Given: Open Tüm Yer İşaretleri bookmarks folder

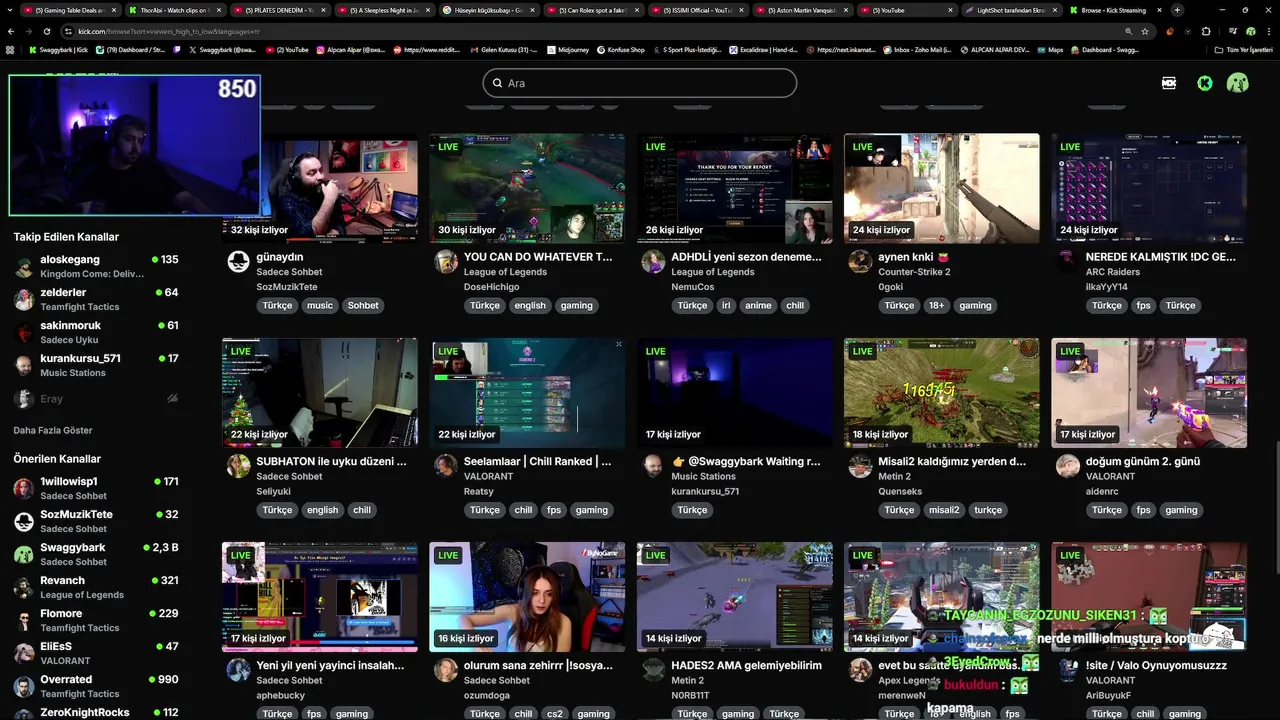Looking at the screenshot, I should (1243, 49).
